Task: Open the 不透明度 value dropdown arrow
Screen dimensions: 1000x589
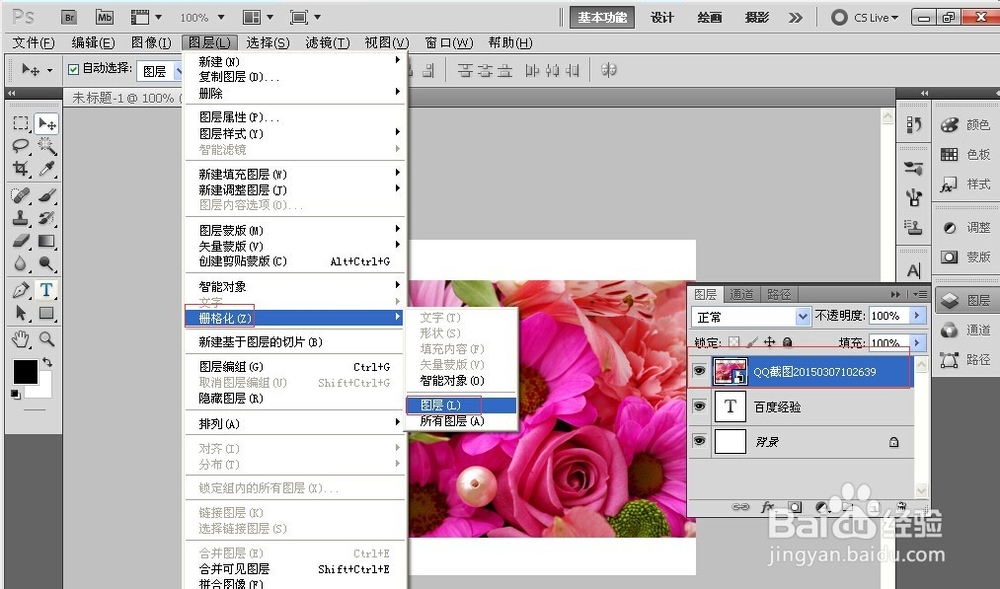Action: tap(917, 317)
